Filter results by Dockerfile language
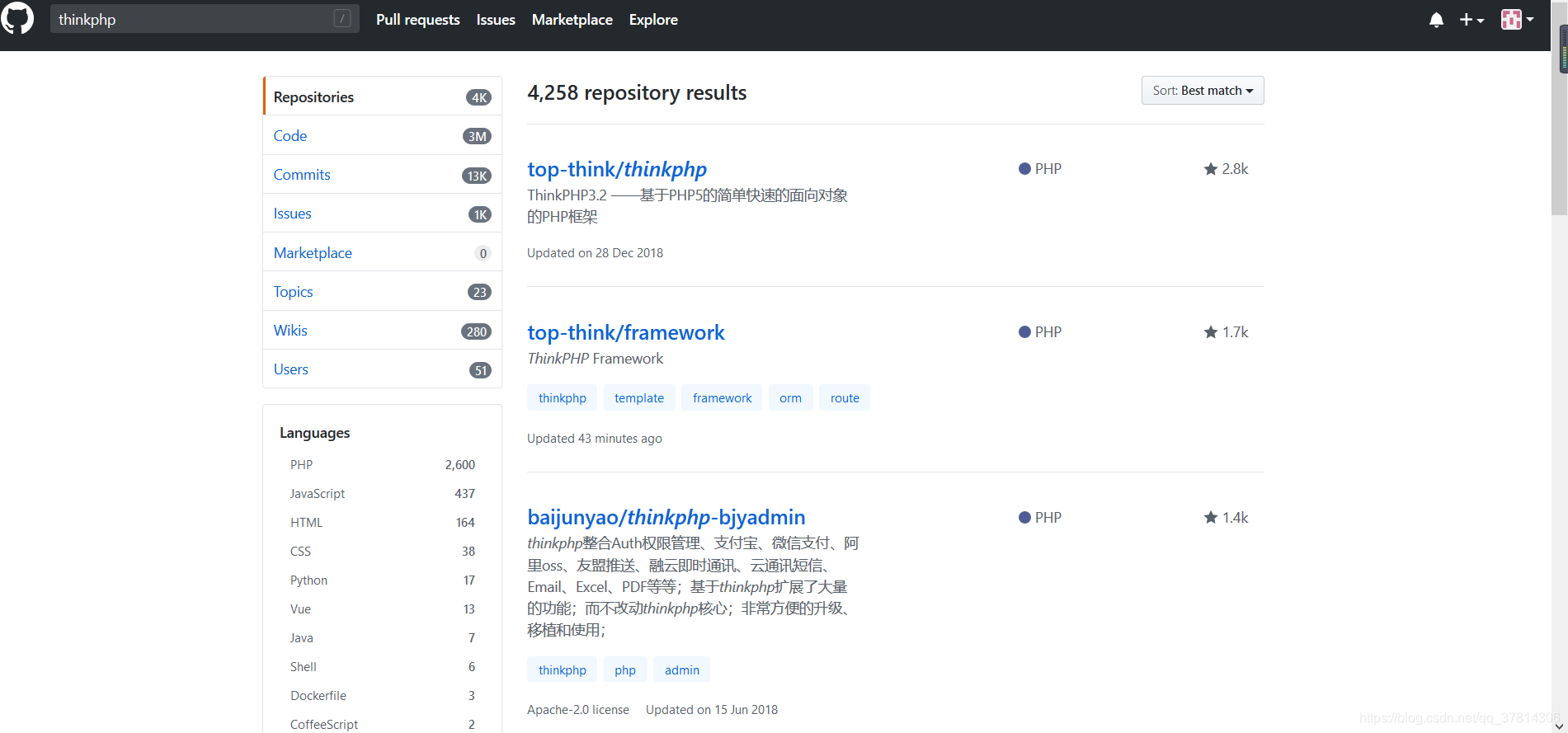The image size is (1568, 733). (x=382, y=696)
